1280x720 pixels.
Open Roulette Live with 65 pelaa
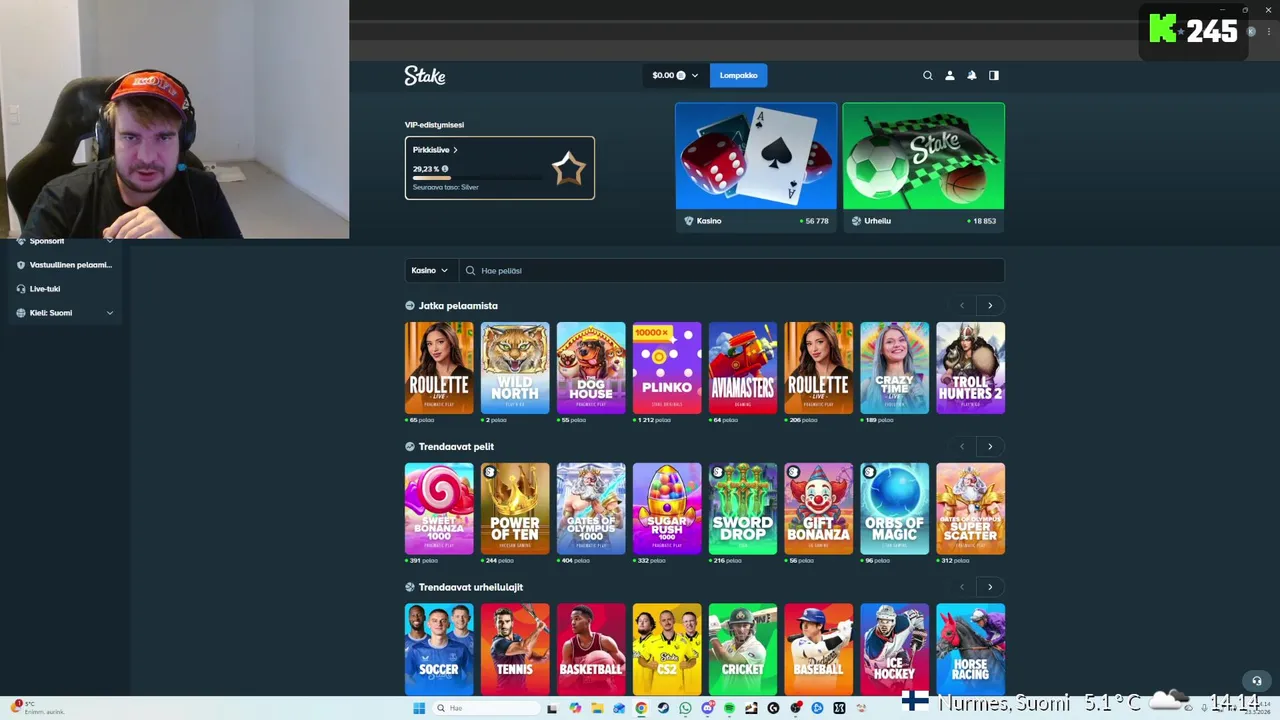click(439, 368)
